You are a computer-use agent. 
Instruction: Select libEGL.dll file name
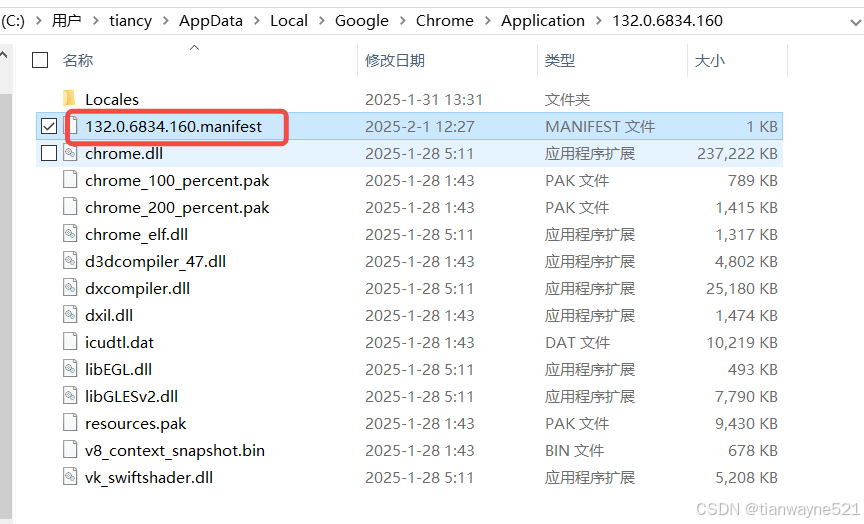click(x=118, y=369)
